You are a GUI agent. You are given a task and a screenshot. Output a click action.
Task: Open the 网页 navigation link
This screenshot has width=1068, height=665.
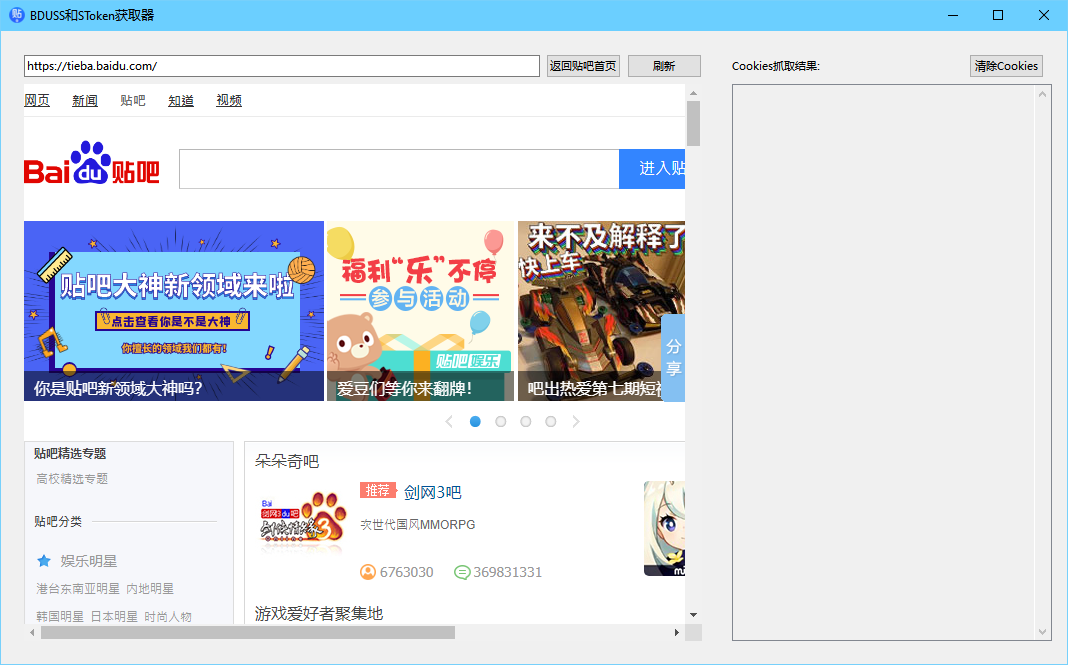(x=37, y=100)
